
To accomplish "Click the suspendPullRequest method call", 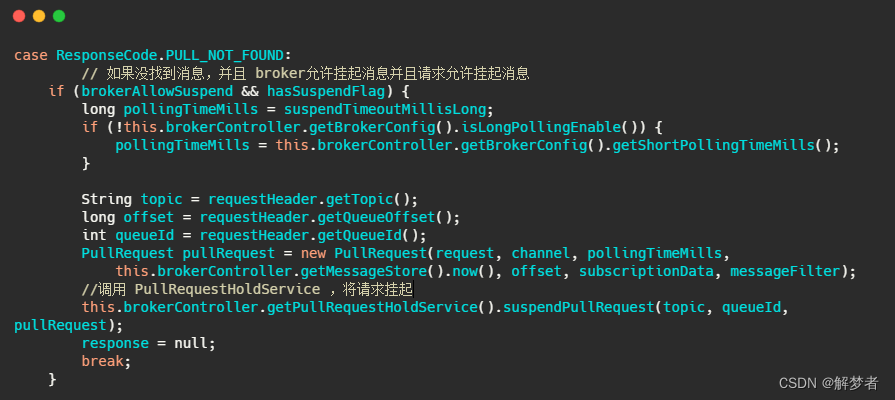I will click(579, 307).
